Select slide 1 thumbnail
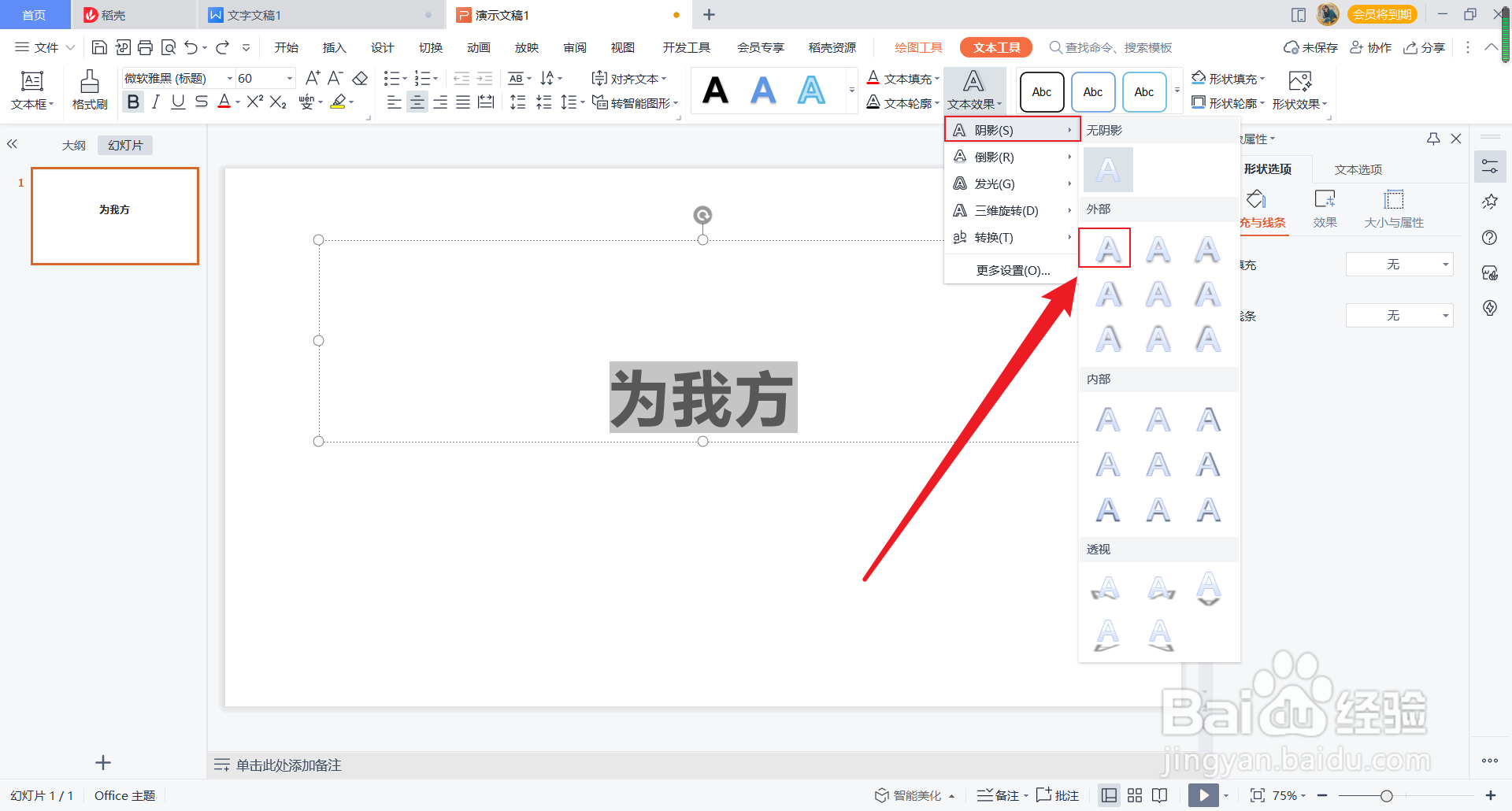 [115, 216]
